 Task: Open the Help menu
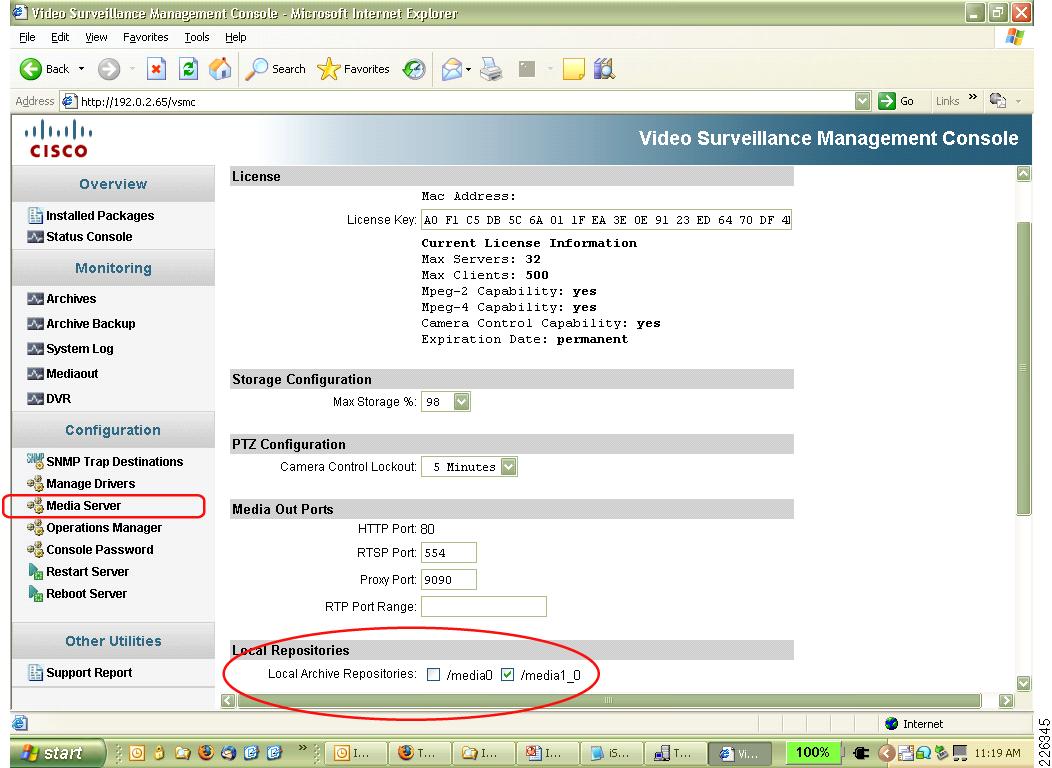point(235,38)
